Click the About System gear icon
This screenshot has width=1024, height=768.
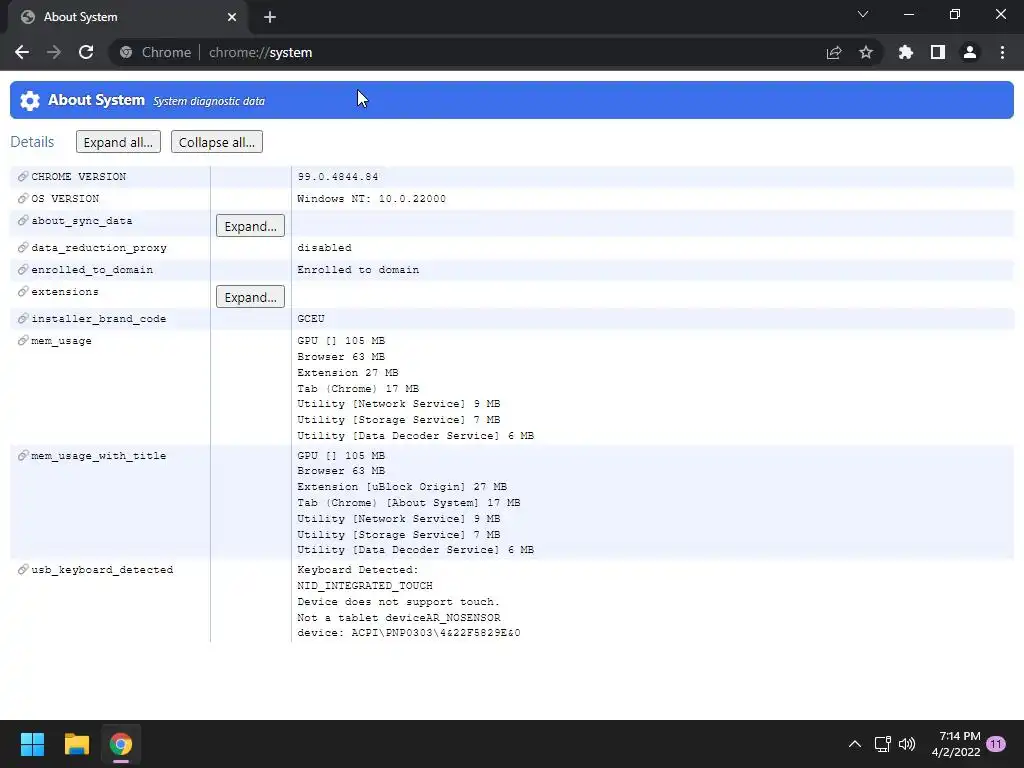coord(29,101)
